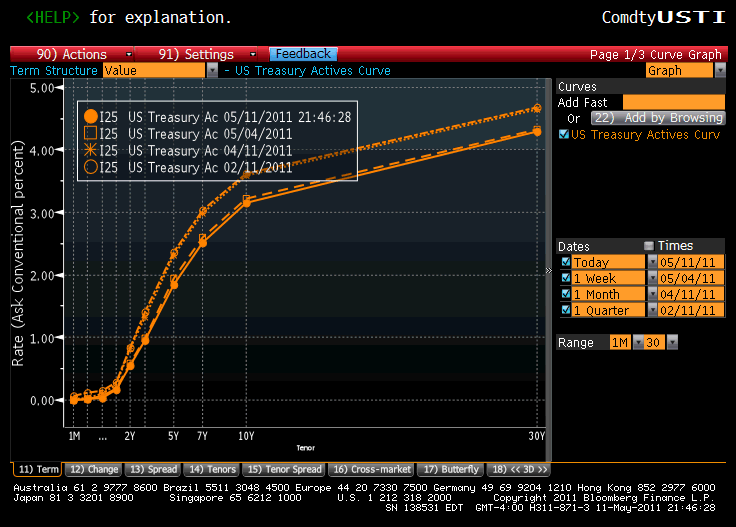This screenshot has width=736, height=527.
Task: Click the 2Y tenor axis label
Action: pos(130,436)
